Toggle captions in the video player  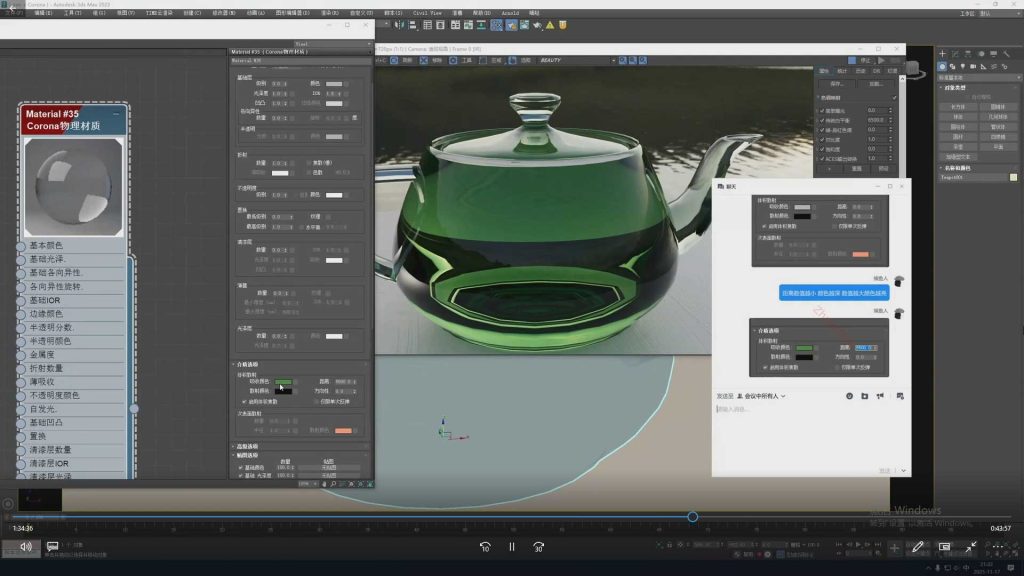click(52, 545)
